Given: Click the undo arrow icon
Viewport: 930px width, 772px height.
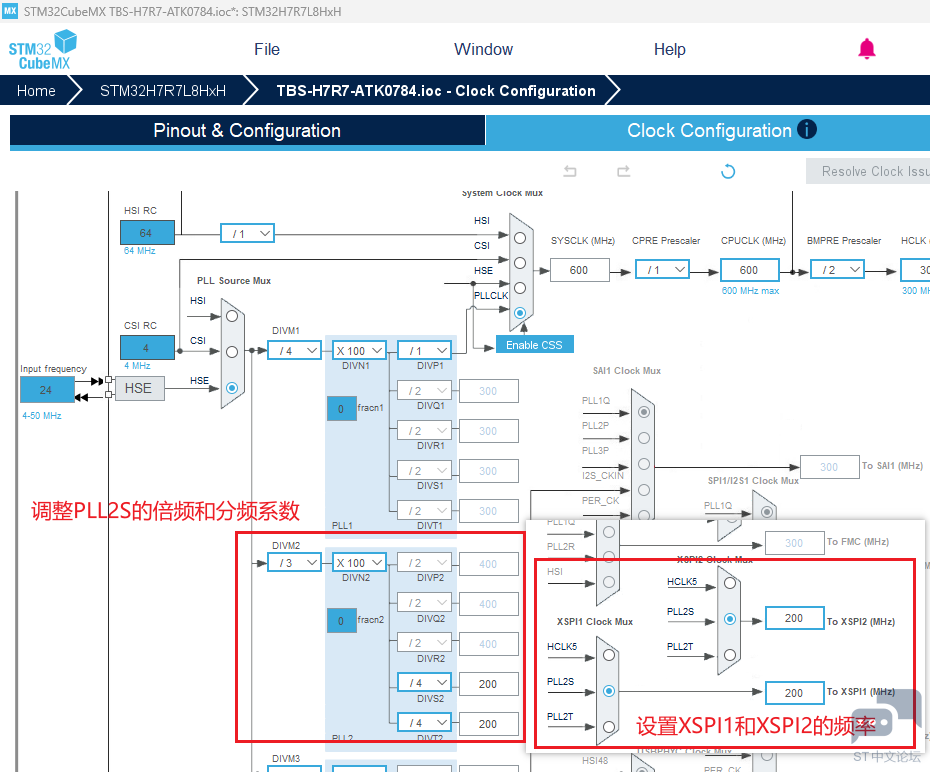Looking at the screenshot, I should pos(569,171).
